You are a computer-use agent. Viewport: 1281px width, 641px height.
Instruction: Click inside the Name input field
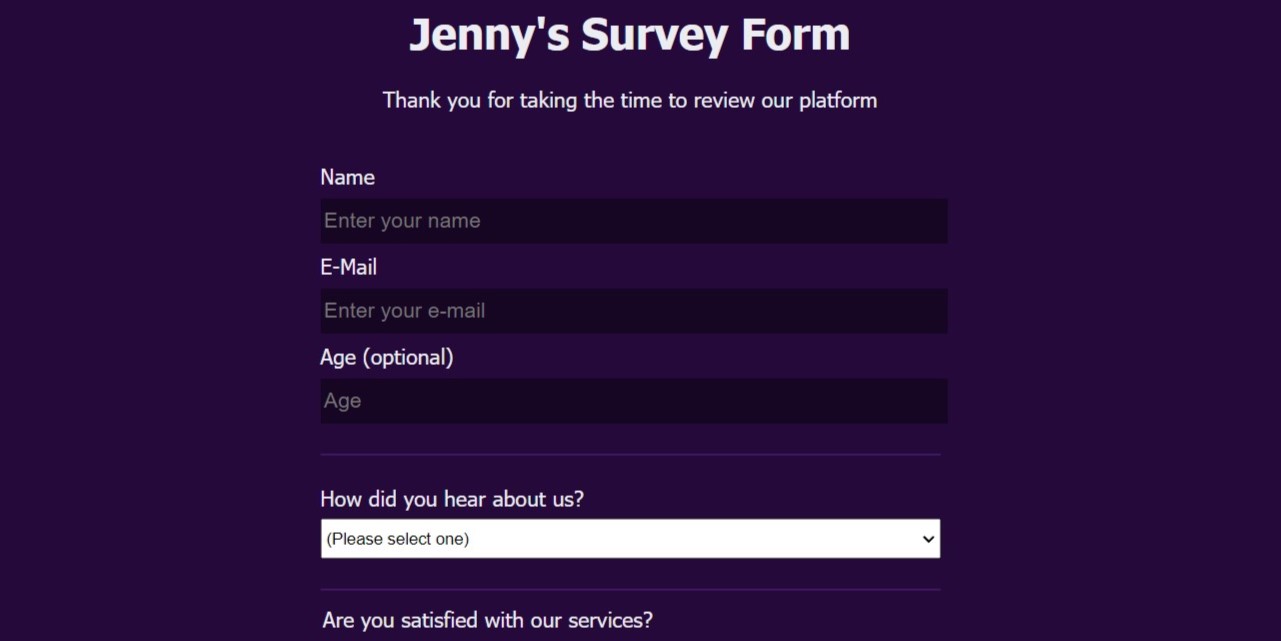pos(633,220)
